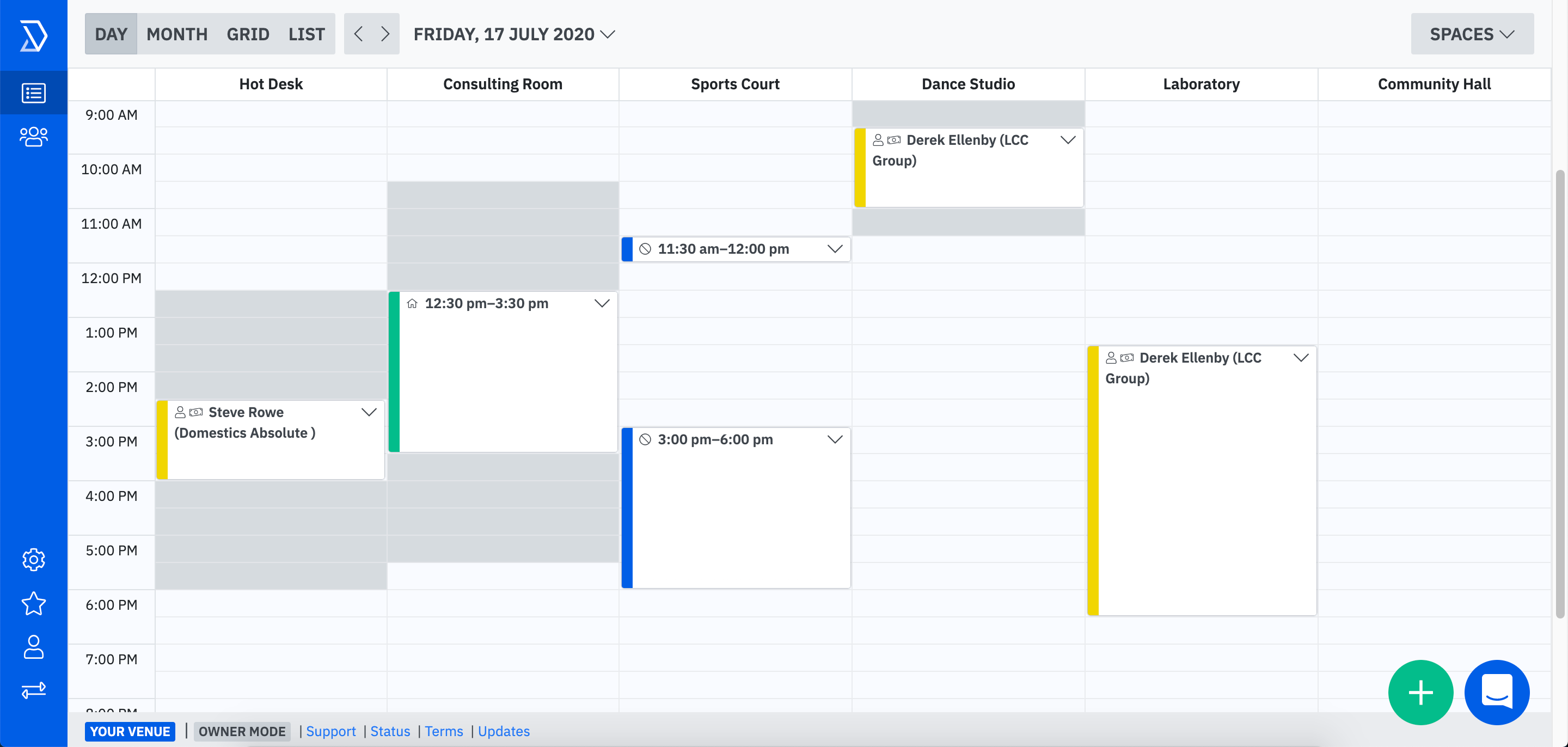The width and height of the screenshot is (1568, 747).
Task: Open the user profile icon in sidebar
Action: 33,647
